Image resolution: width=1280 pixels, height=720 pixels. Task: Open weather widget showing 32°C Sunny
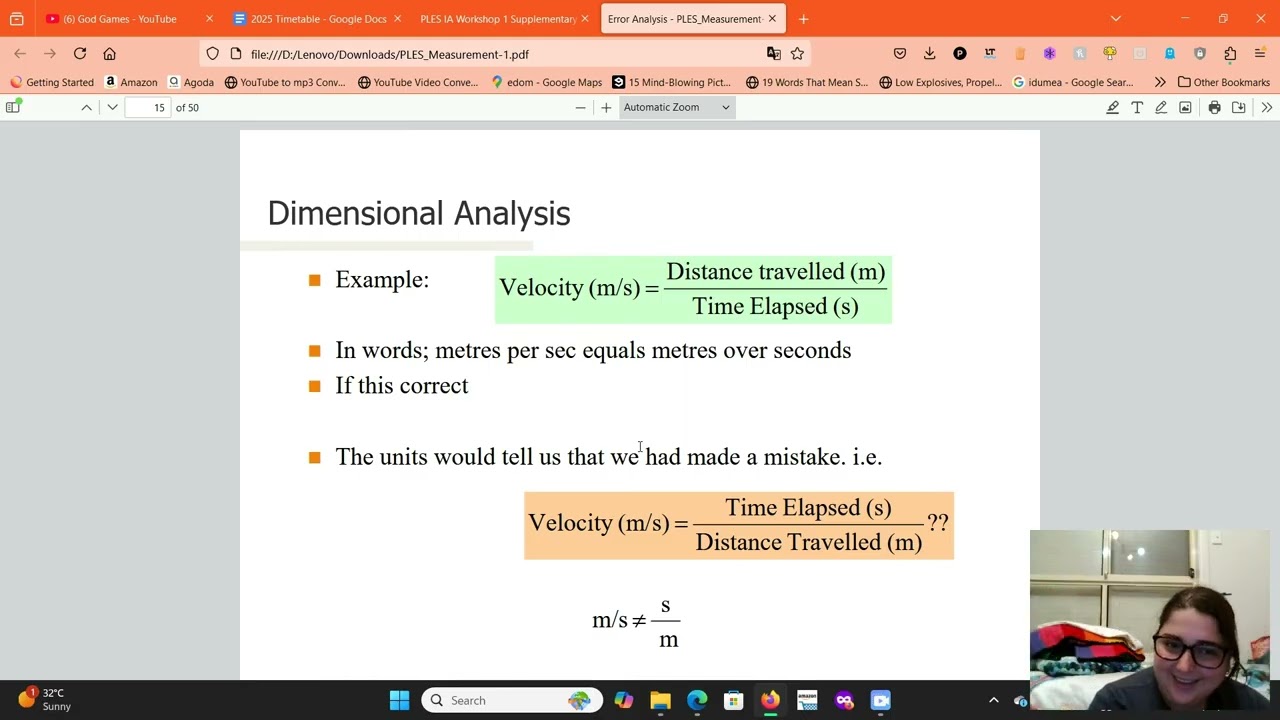coord(45,699)
